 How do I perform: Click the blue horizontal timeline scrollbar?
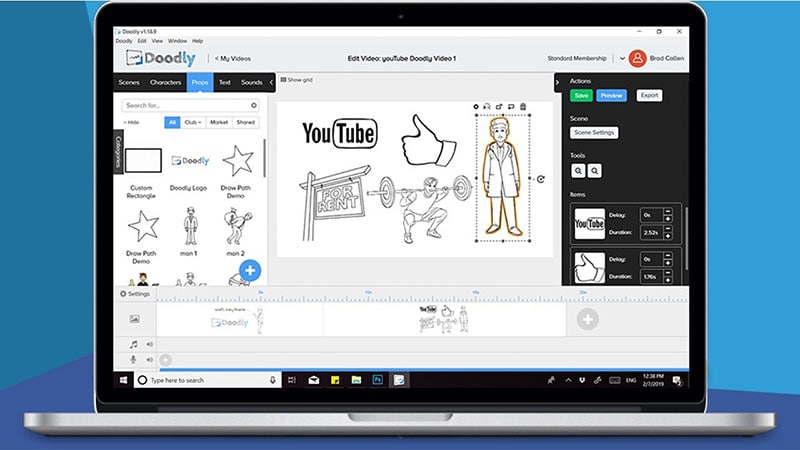(x=423, y=369)
